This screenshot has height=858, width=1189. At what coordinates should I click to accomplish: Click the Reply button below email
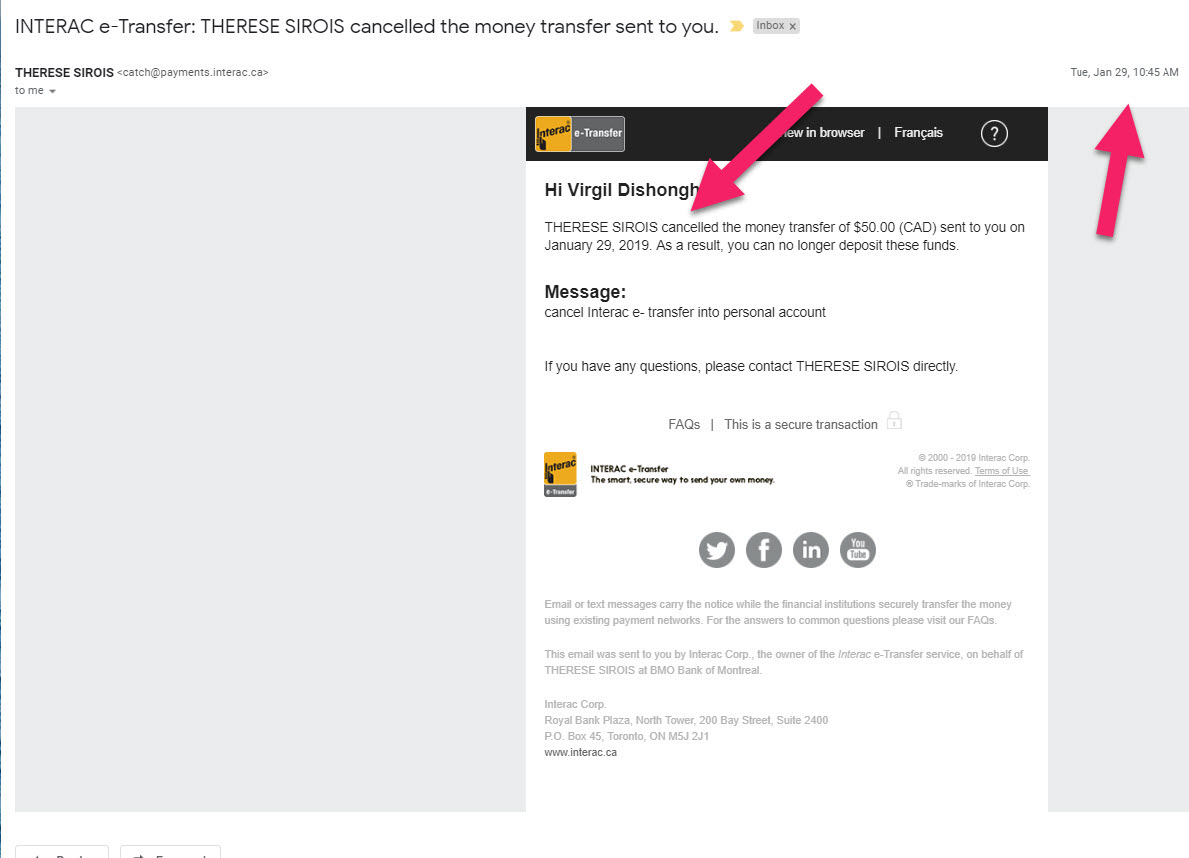pos(62,853)
